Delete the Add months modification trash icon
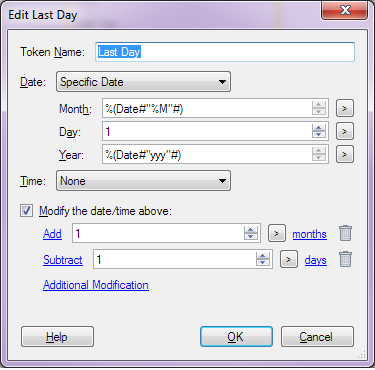The height and width of the screenshot is (370, 375). click(345, 233)
